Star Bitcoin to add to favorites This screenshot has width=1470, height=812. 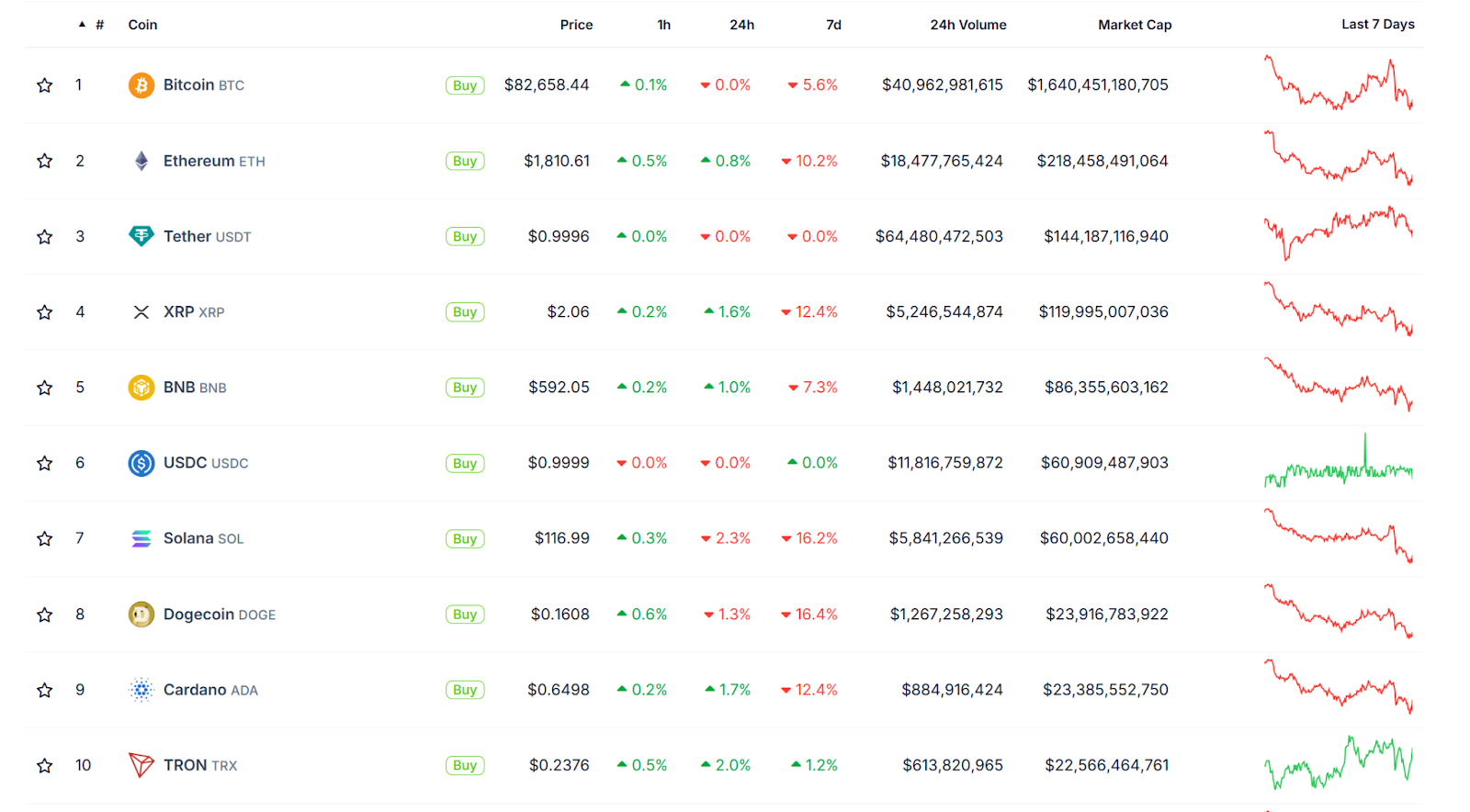(44, 85)
